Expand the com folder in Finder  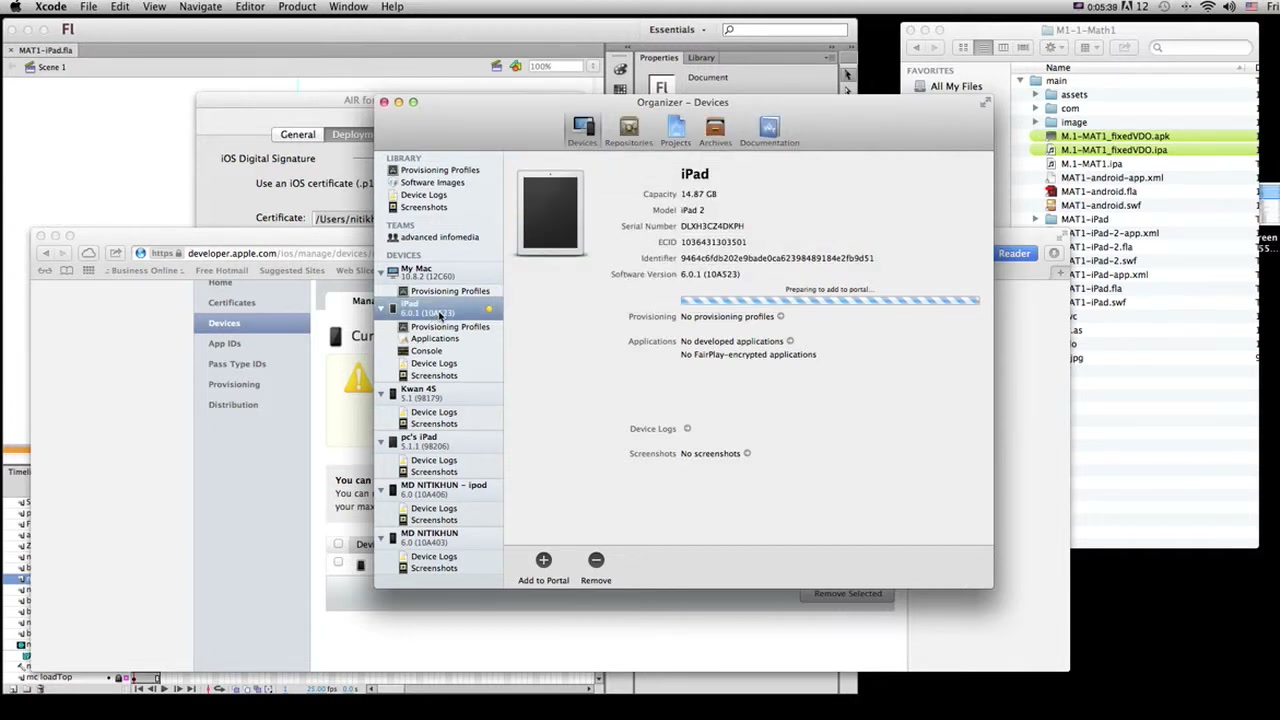[x=1035, y=108]
